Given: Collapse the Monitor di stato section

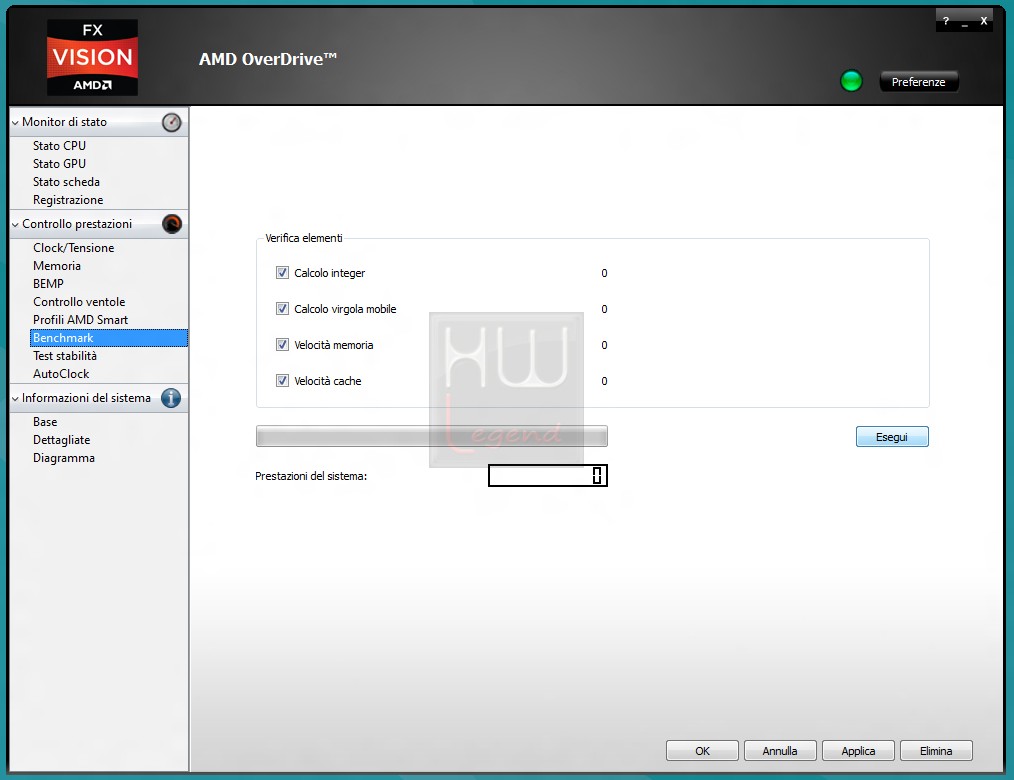Looking at the screenshot, I should pyautogui.click(x=16, y=123).
